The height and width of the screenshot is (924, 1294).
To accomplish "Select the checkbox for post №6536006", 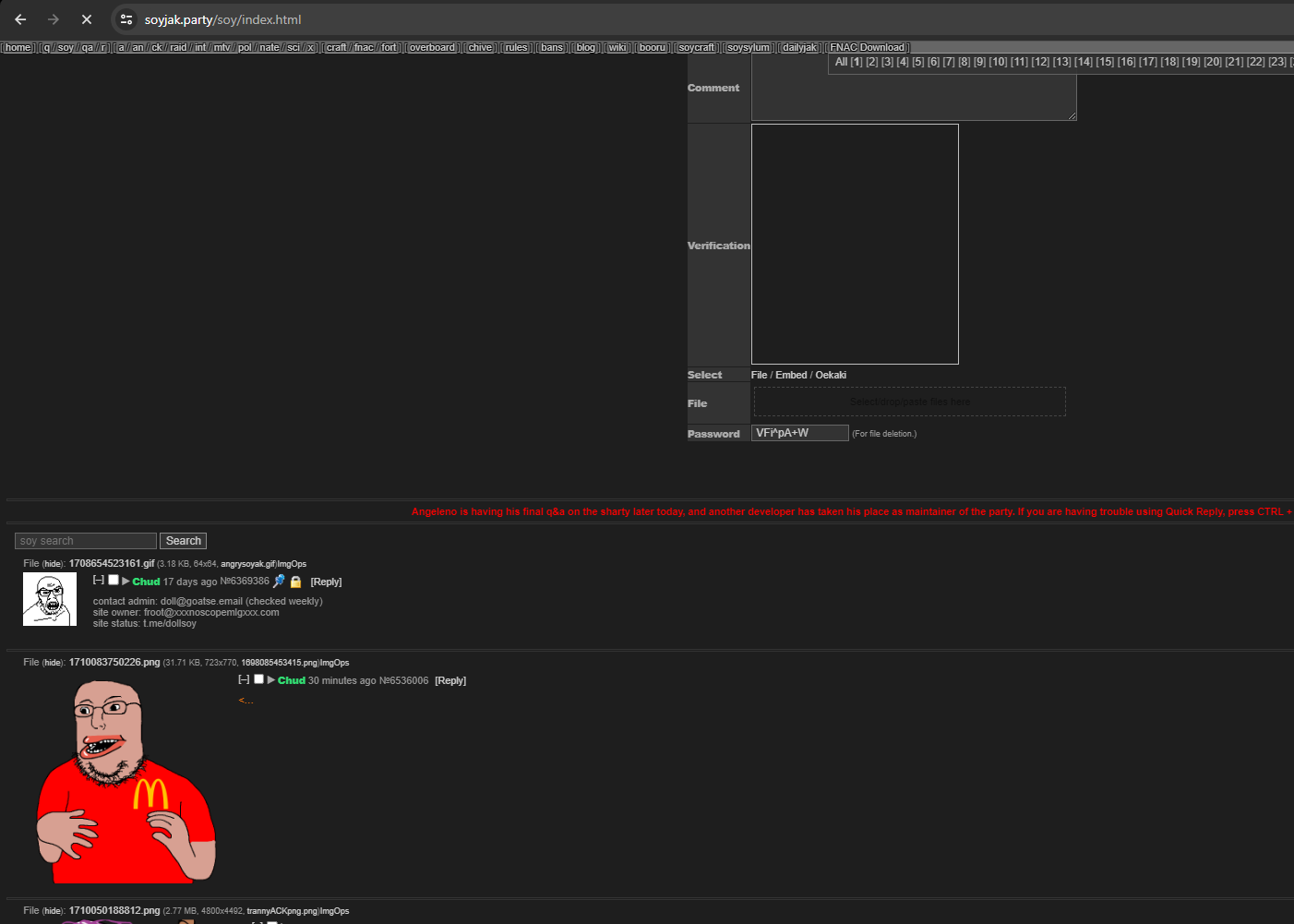I will point(259,679).
